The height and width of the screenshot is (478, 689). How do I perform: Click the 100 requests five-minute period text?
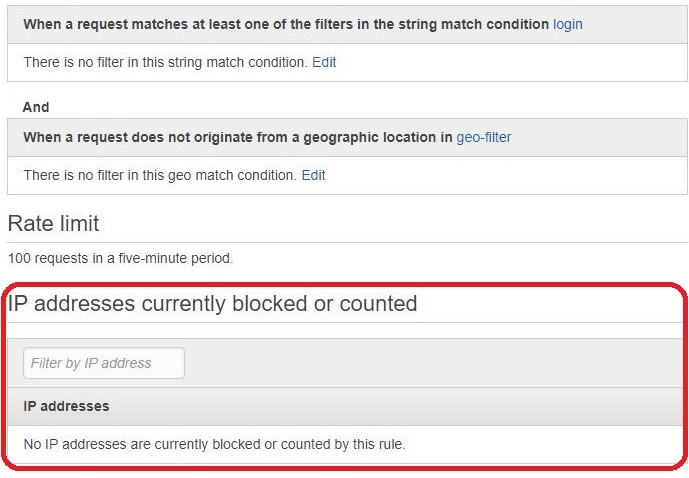(120, 258)
